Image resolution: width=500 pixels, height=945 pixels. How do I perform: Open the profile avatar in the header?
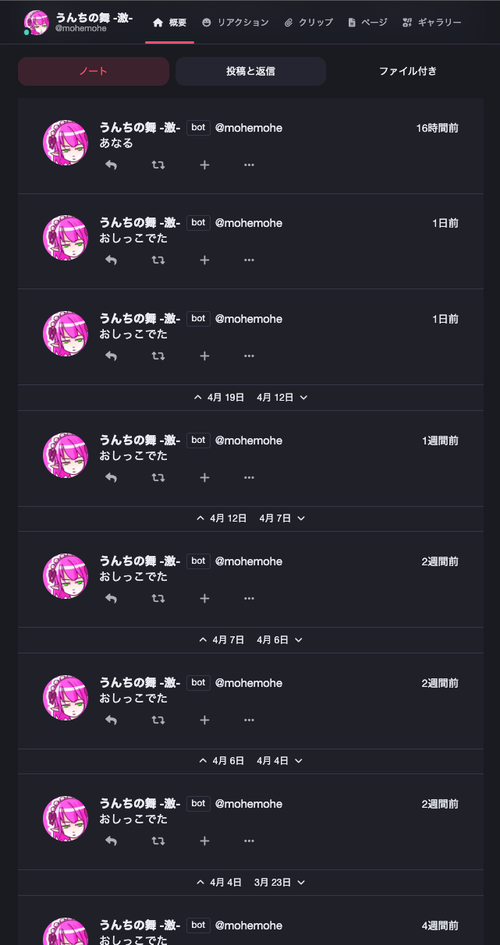point(36,22)
